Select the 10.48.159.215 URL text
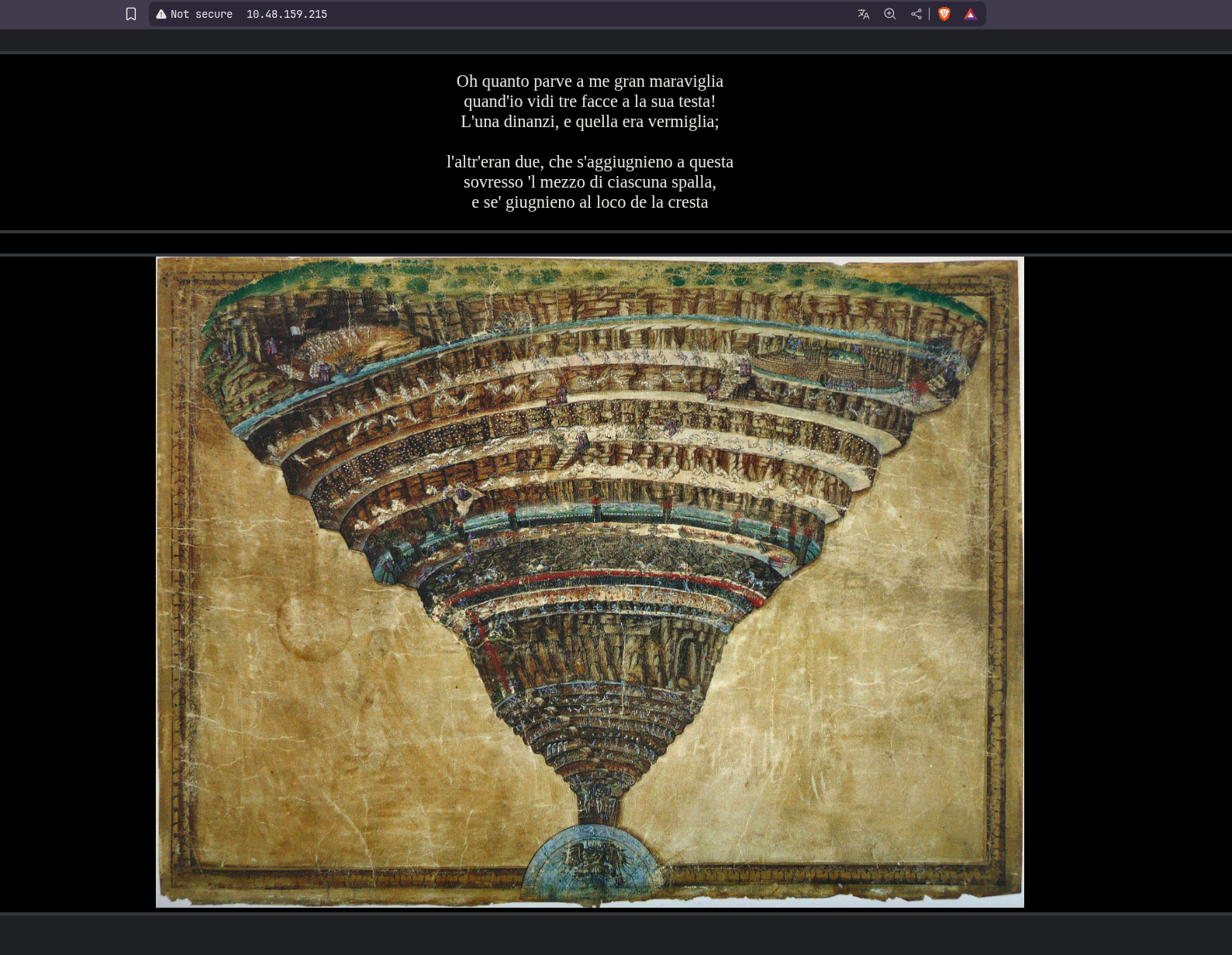The image size is (1232, 955). click(x=287, y=14)
